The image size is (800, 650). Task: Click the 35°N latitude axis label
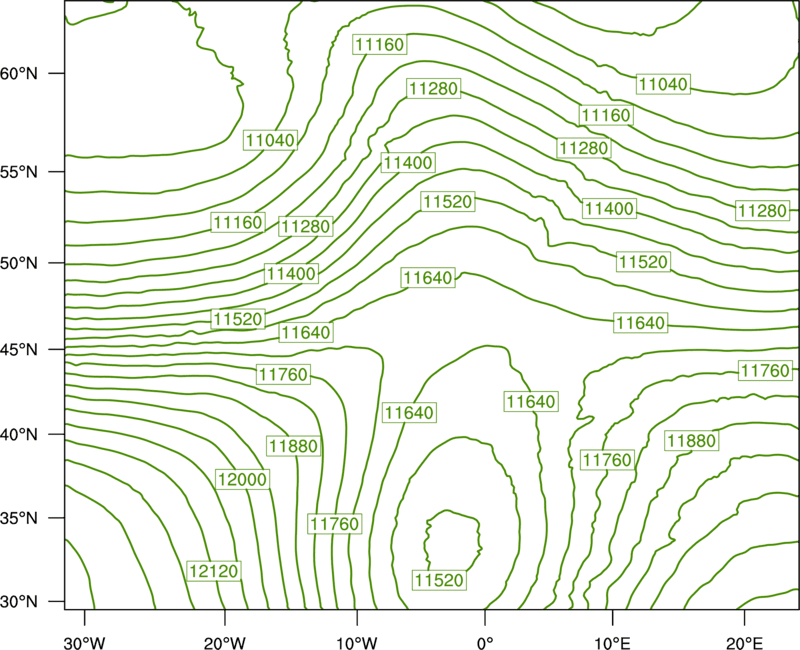(x=19, y=518)
